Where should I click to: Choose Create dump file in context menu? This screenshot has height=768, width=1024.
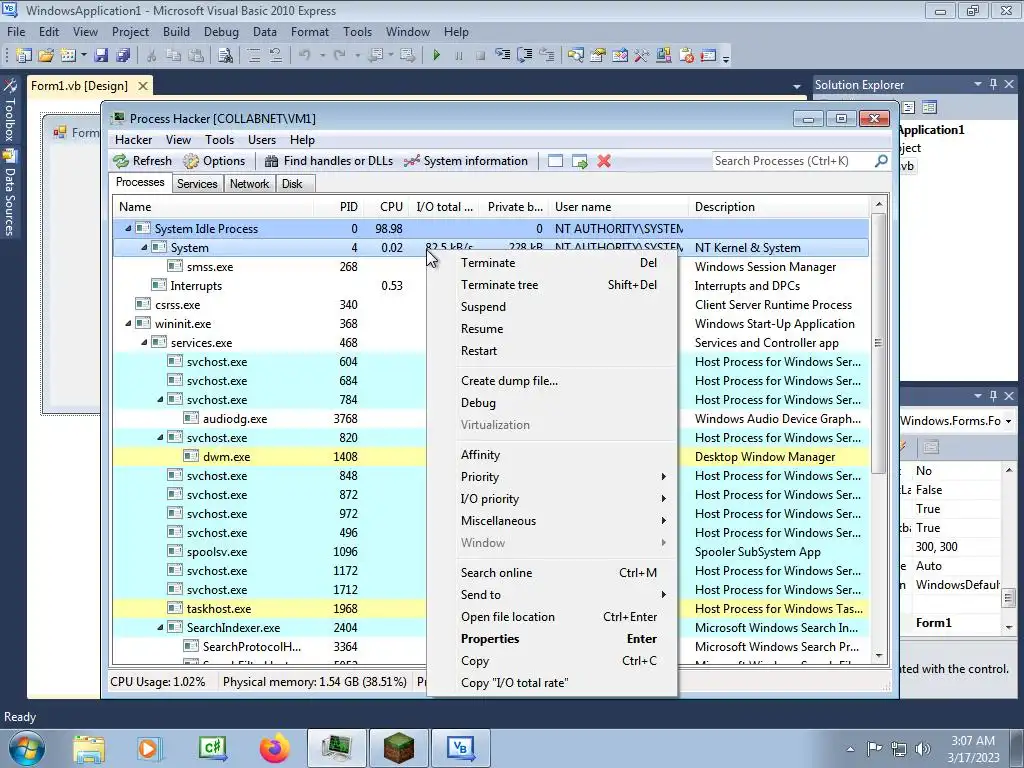click(553, 381)
